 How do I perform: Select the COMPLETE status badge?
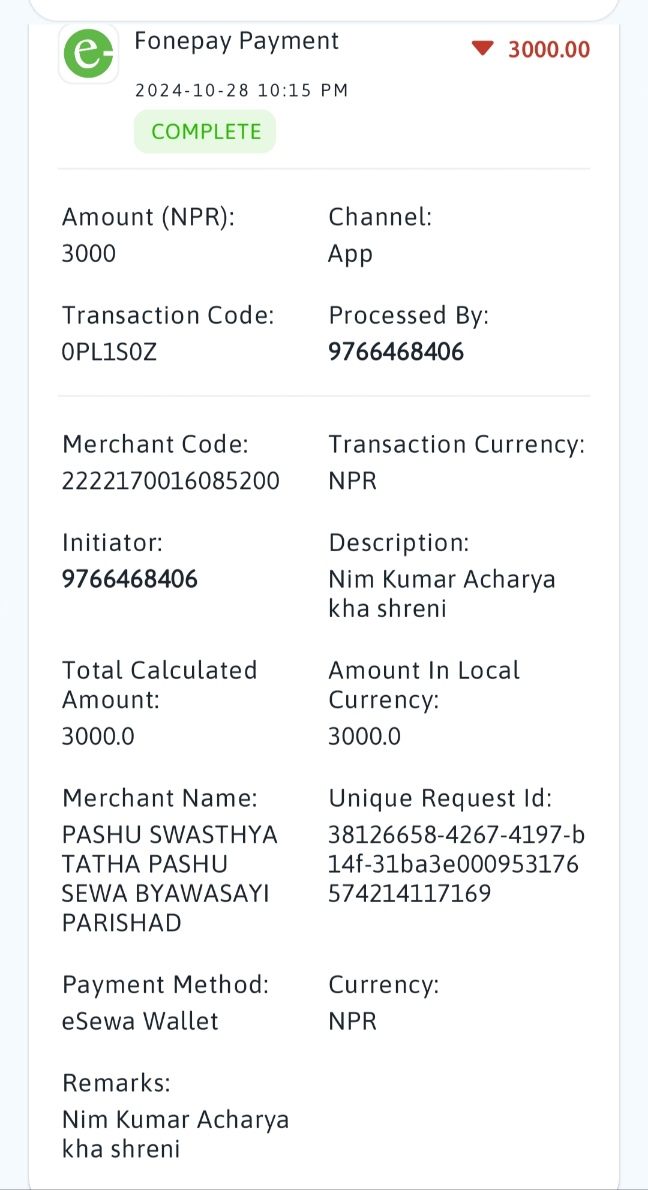point(205,131)
